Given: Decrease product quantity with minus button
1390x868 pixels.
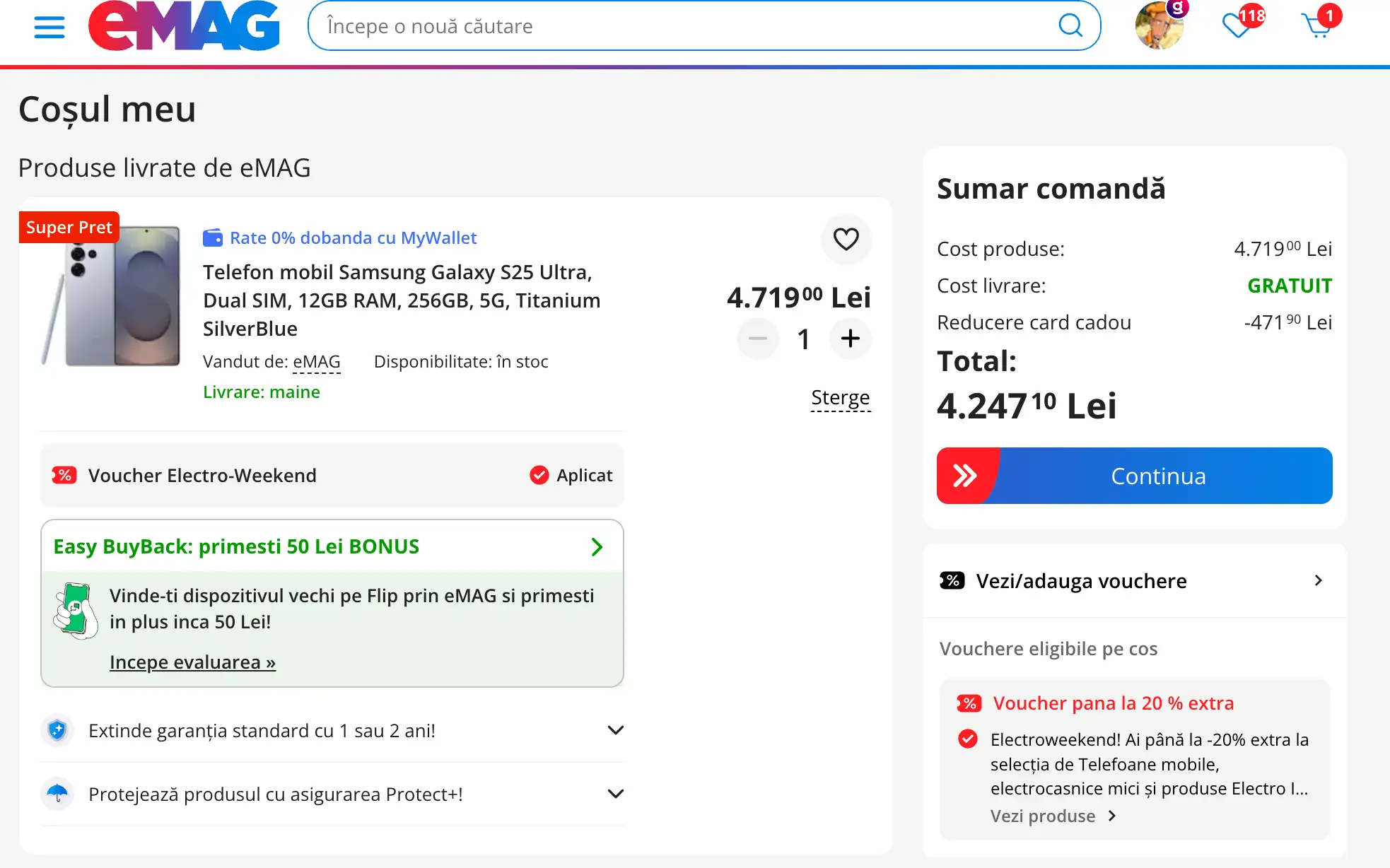Looking at the screenshot, I should [758, 339].
